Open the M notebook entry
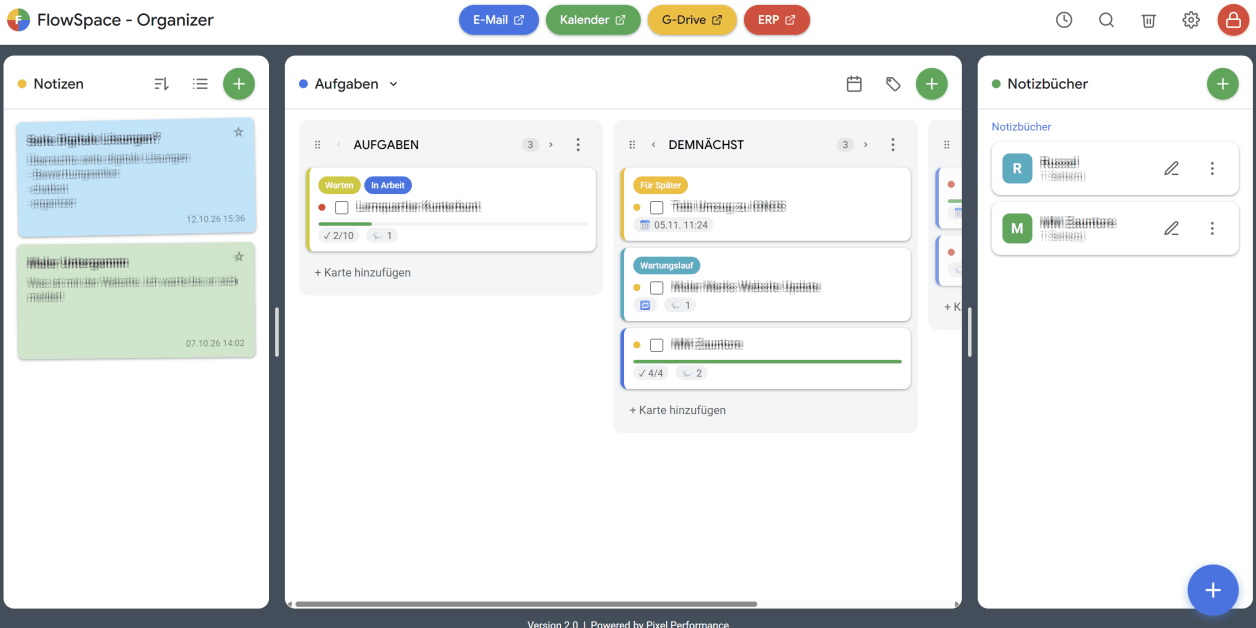Screen dimensions: 1256x628 [1115, 228]
